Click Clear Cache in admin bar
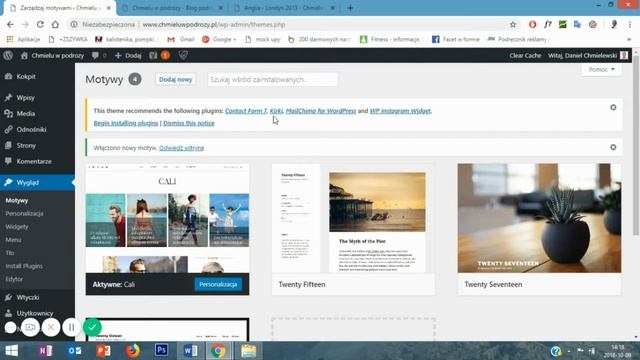This screenshot has width=640, height=360. tap(525, 56)
